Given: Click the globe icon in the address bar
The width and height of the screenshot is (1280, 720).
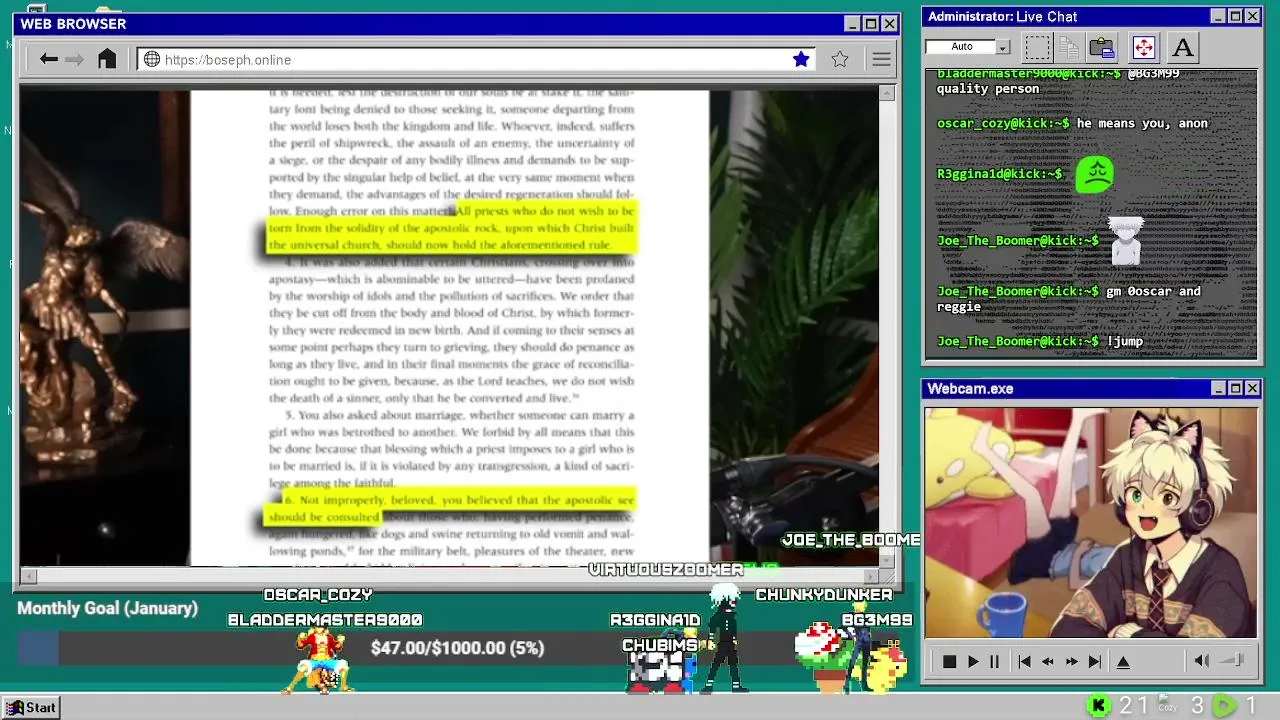Looking at the screenshot, I should 152,59.
